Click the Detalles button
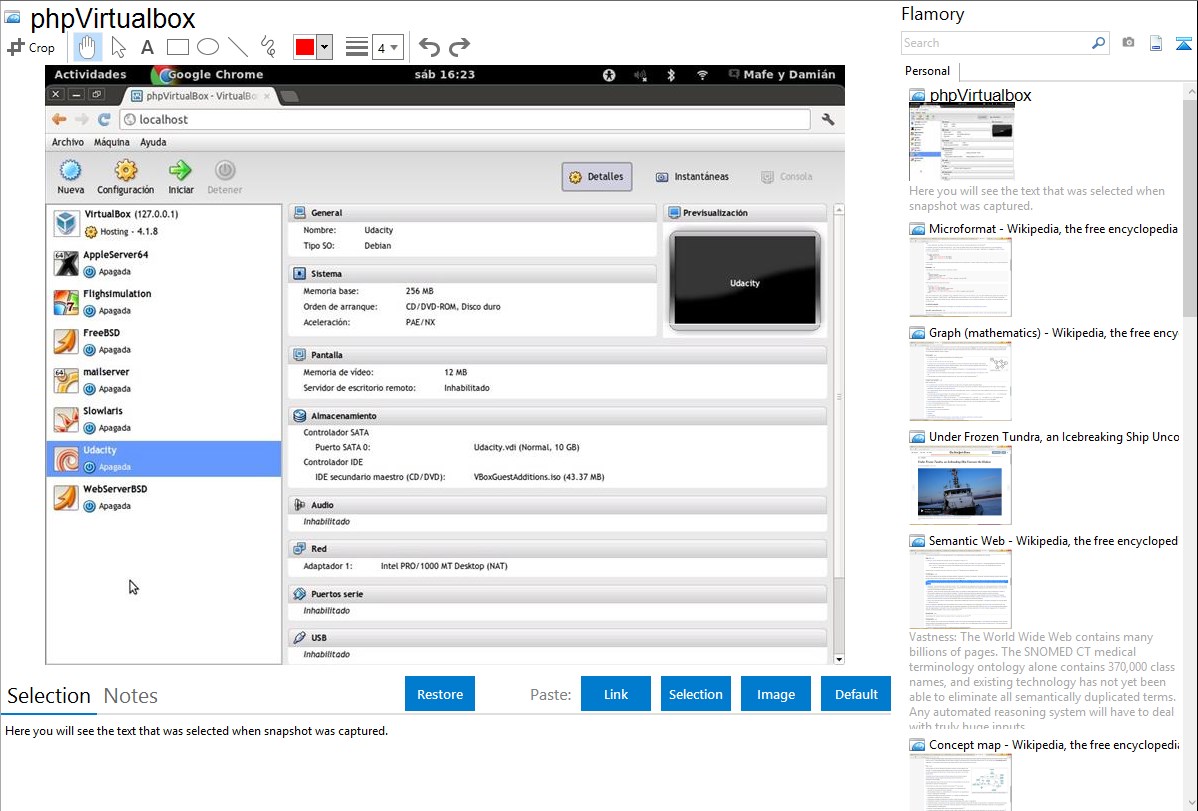Screen dimensions: 1198x811 [x=597, y=177]
